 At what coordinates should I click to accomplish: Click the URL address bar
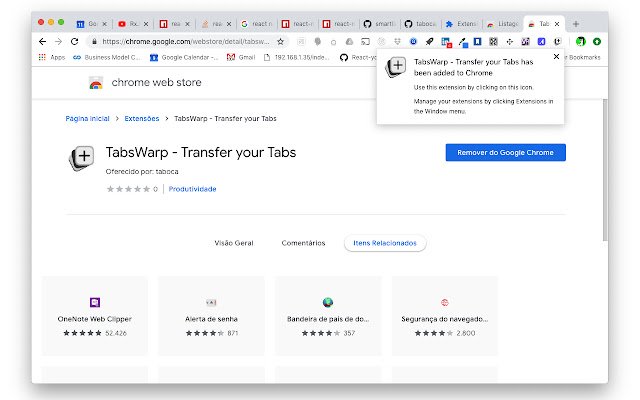click(x=186, y=41)
